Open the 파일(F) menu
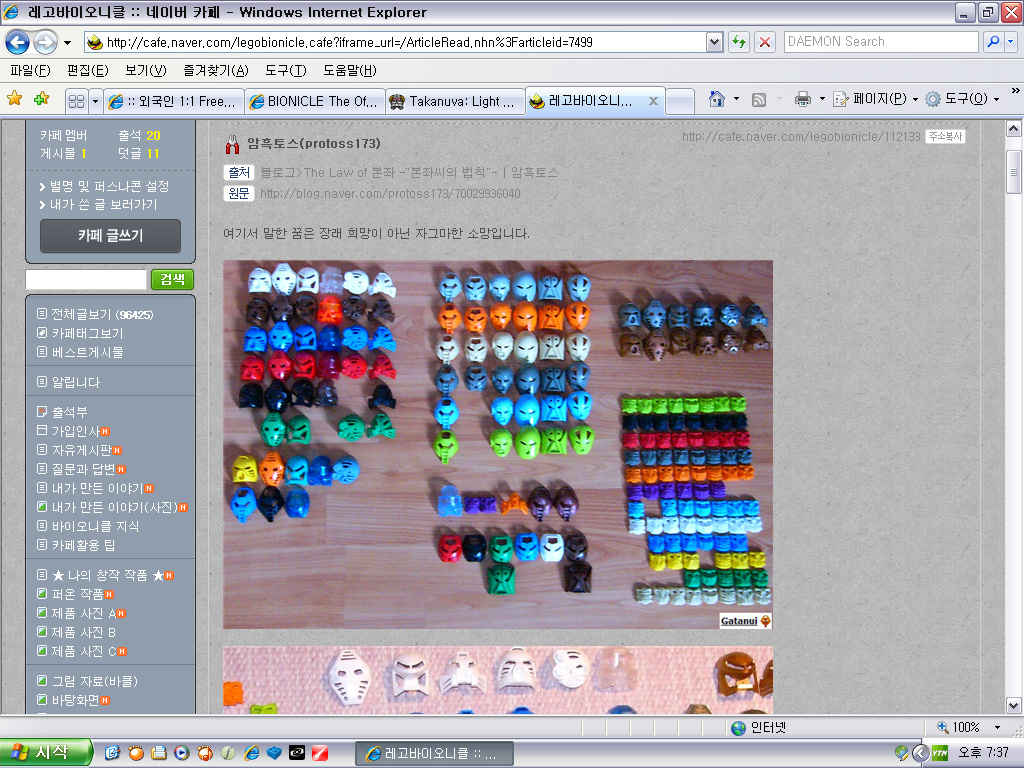Viewport: 1024px width, 768px height. pos(31,71)
